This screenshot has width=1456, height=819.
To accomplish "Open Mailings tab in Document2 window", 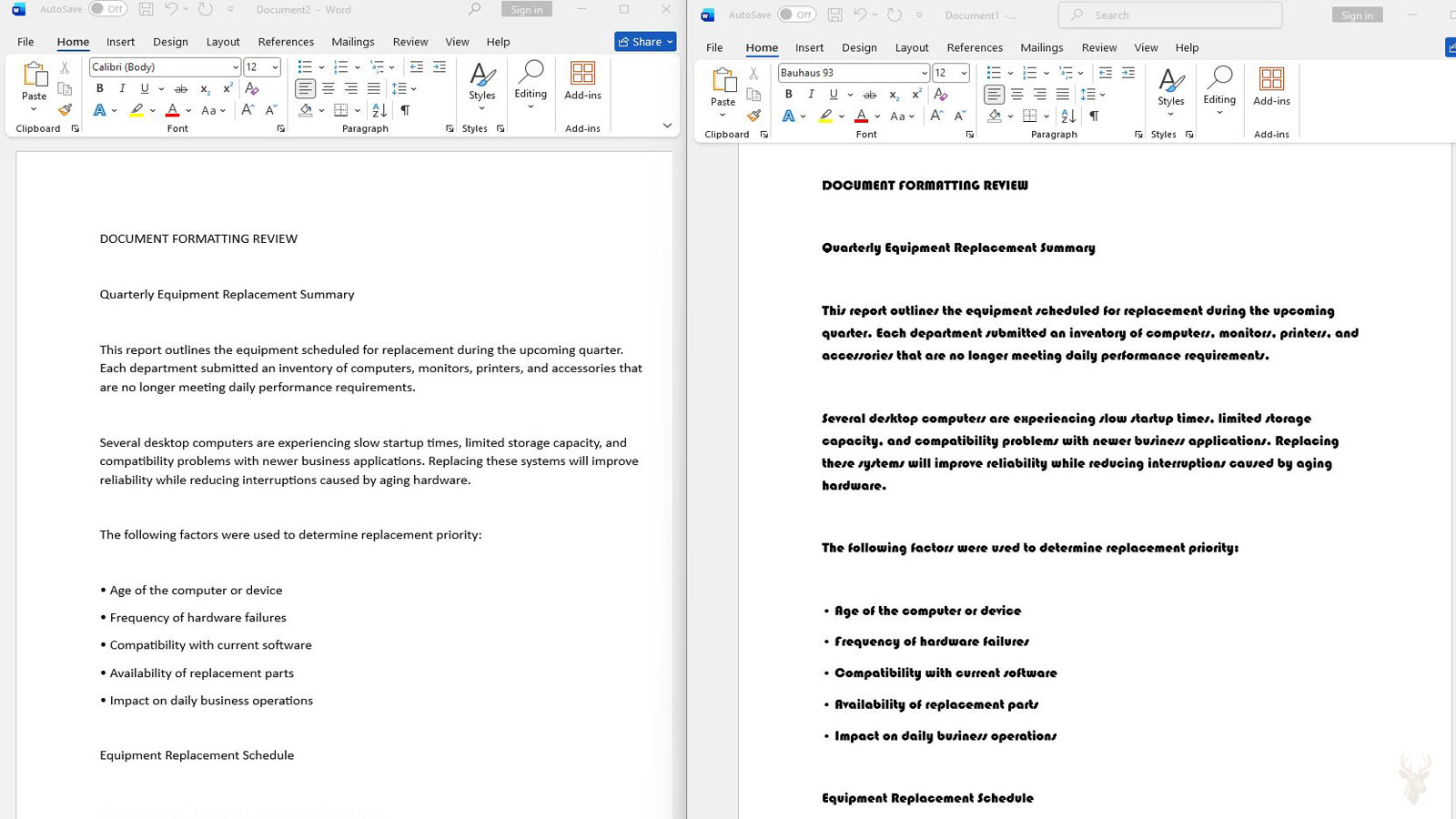I will coord(353,42).
